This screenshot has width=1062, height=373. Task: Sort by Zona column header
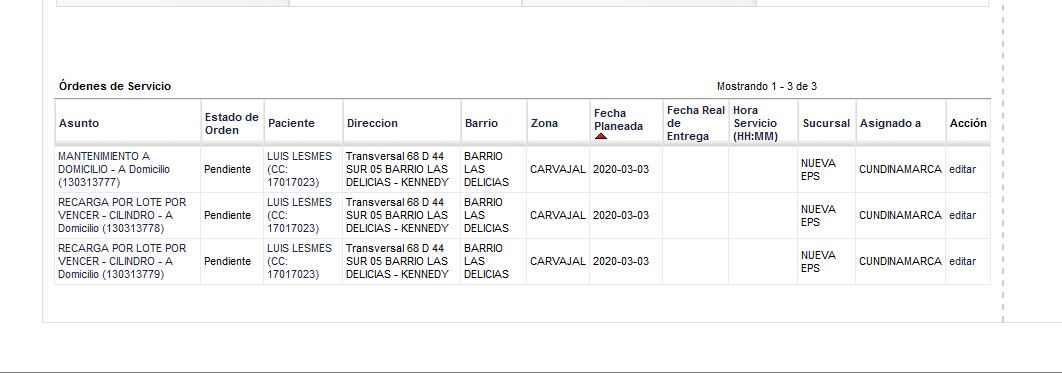tap(545, 123)
